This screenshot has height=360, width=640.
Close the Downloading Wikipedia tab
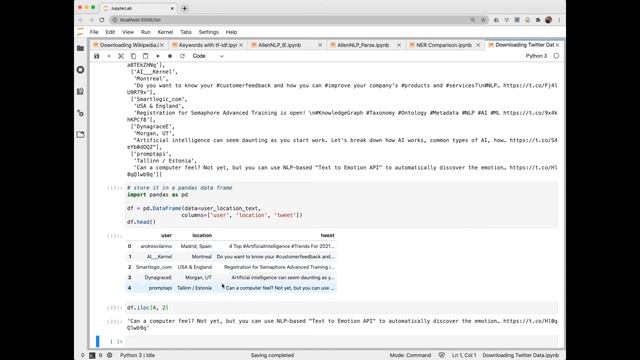pyautogui.click(x=162, y=45)
